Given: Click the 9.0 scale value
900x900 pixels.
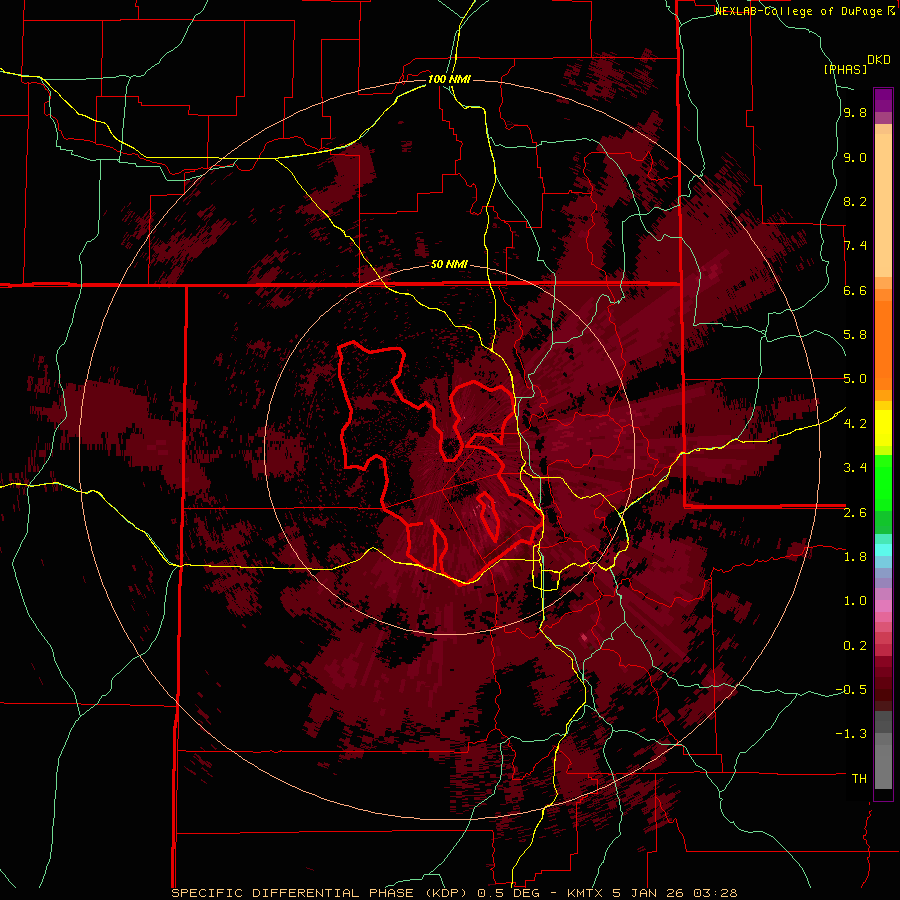Looking at the screenshot, I should (x=855, y=157).
